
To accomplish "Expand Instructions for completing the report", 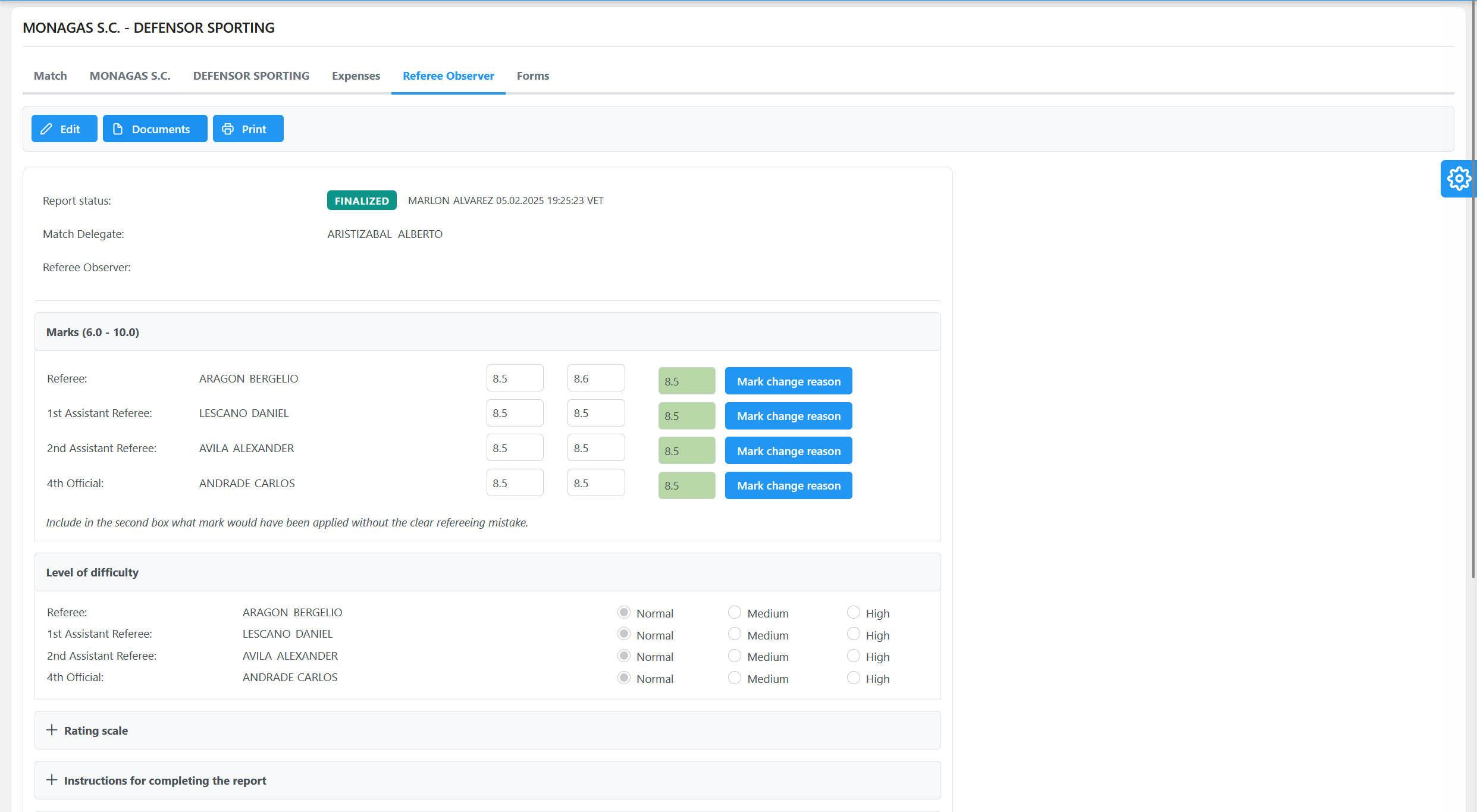I will [165, 780].
